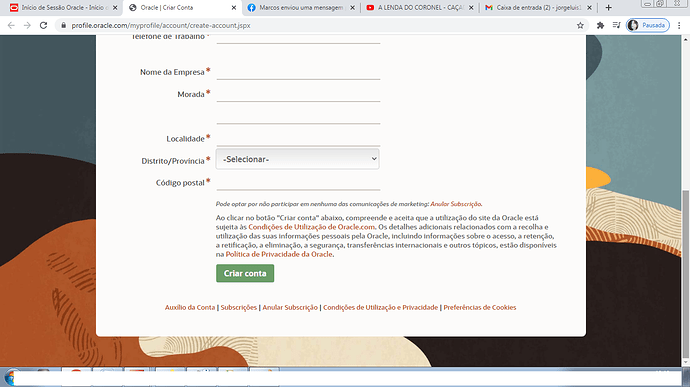Switch to the YouTube A Lenda do Coronel tab
The image size is (690, 387).
click(420, 7)
